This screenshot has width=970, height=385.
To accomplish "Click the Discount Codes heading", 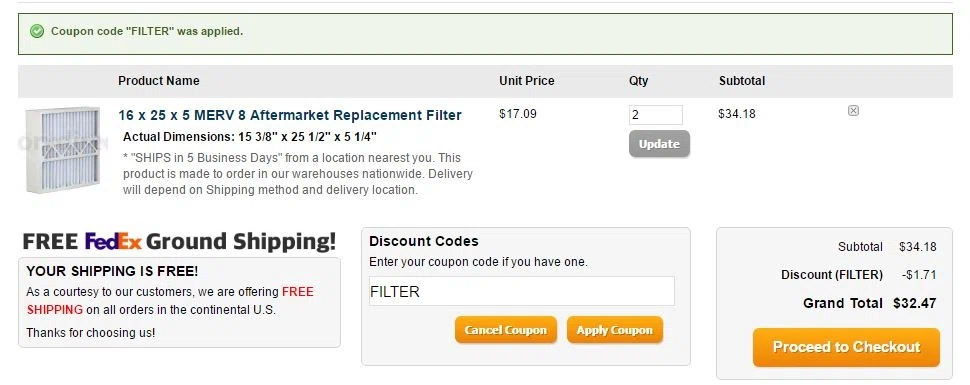I will pos(424,241).
